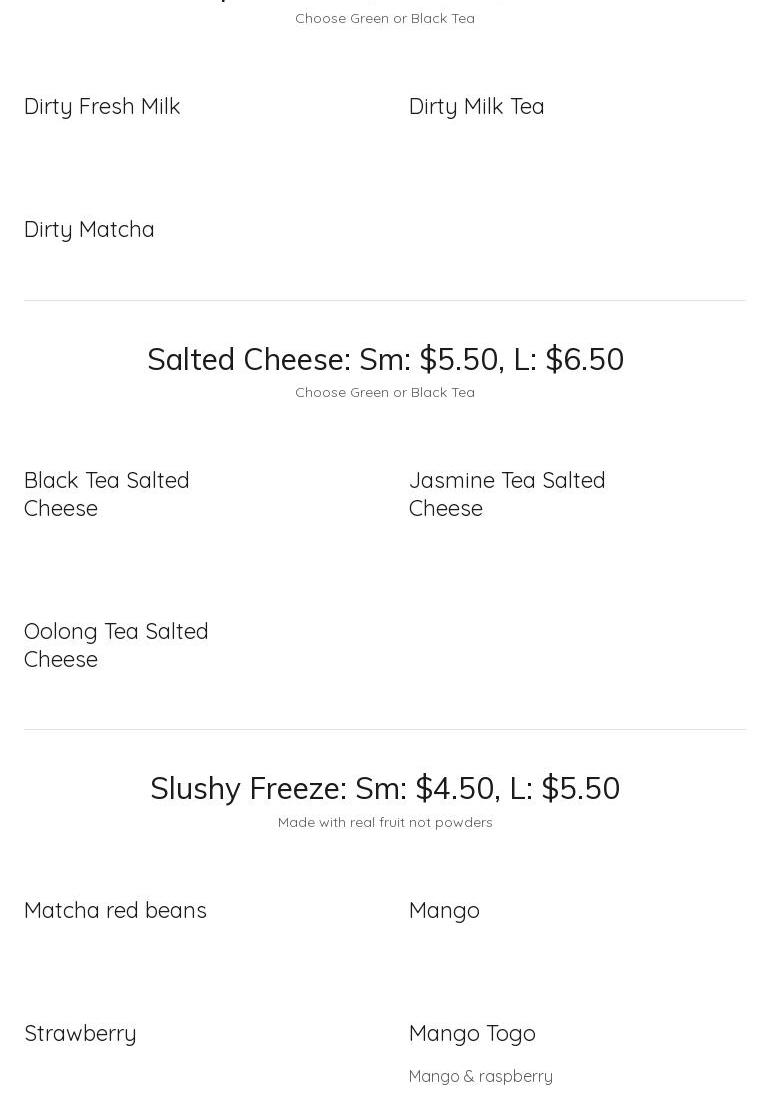Click the Dirty Fresh Milk menu item
Image resolution: width=770 pixels, height=1115 pixels.
pyautogui.click(x=102, y=106)
